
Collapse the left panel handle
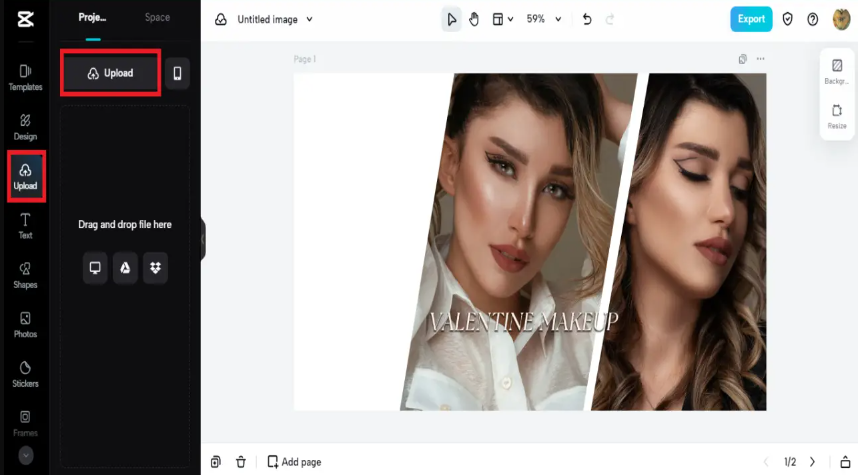pyautogui.click(x=203, y=239)
